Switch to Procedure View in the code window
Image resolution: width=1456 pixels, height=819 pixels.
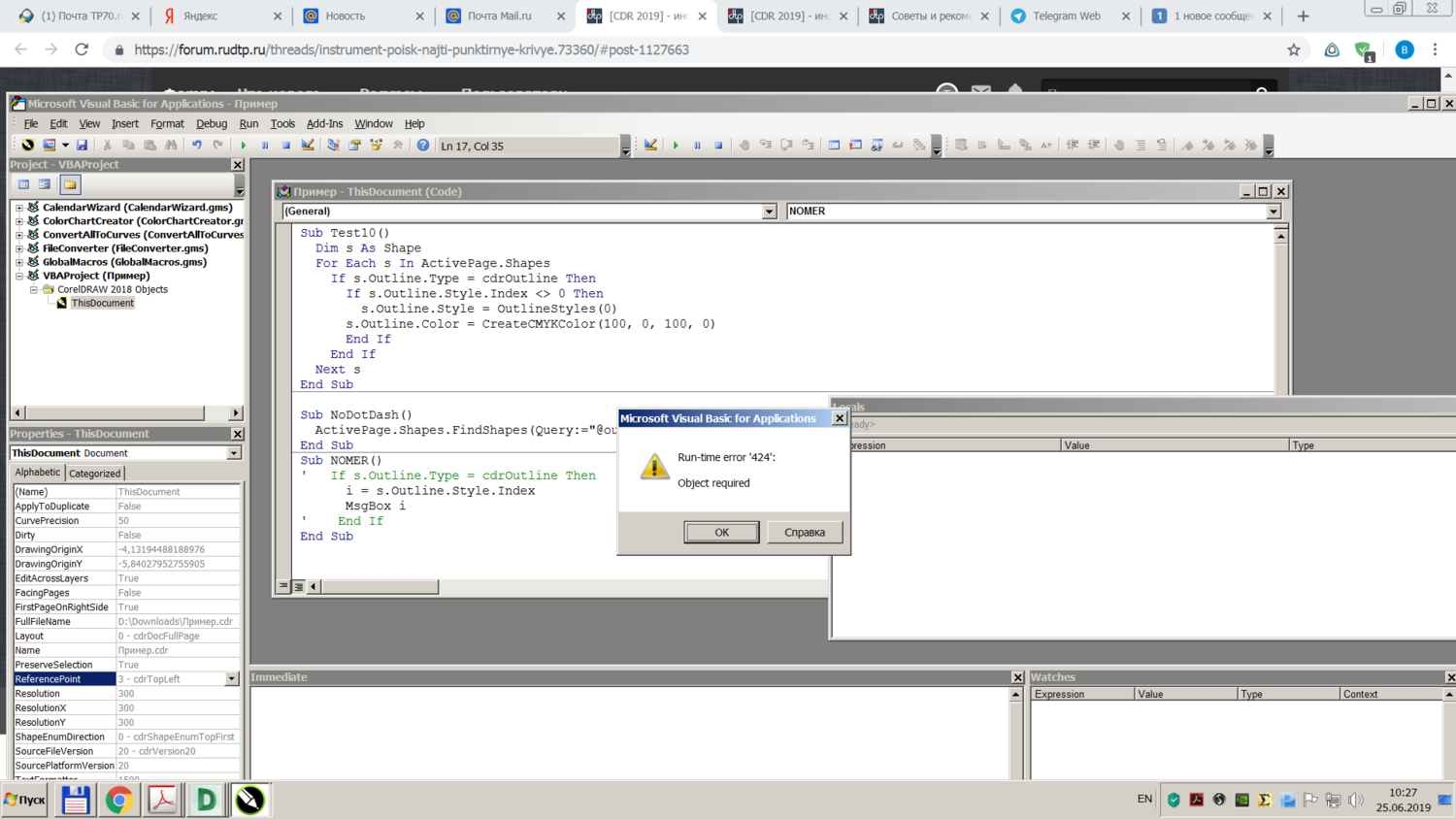(x=283, y=586)
